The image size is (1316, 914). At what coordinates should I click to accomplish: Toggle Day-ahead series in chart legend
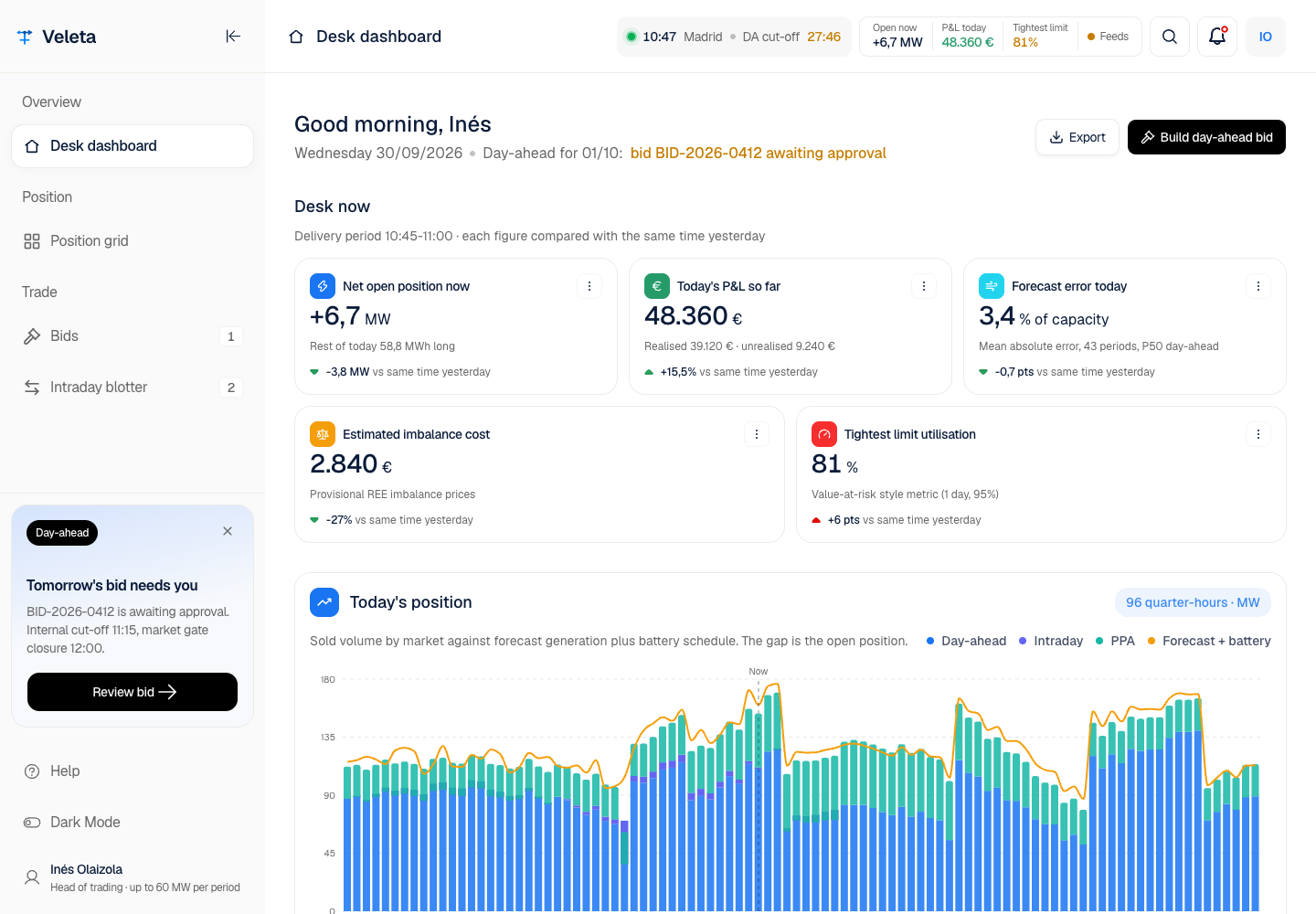966,641
